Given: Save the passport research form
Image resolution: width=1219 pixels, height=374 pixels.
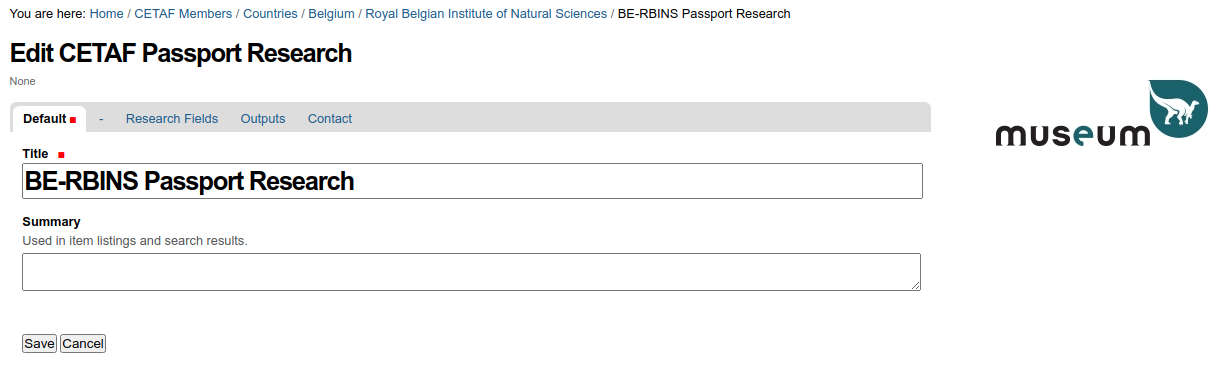Looking at the screenshot, I should coord(40,343).
